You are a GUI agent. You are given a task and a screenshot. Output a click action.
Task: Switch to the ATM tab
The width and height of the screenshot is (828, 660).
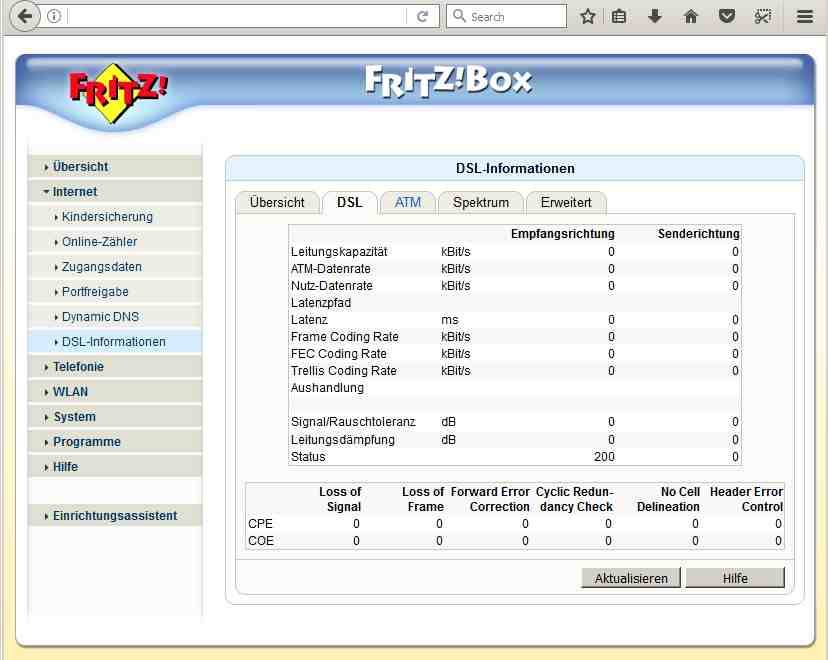pyautogui.click(x=408, y=203)
